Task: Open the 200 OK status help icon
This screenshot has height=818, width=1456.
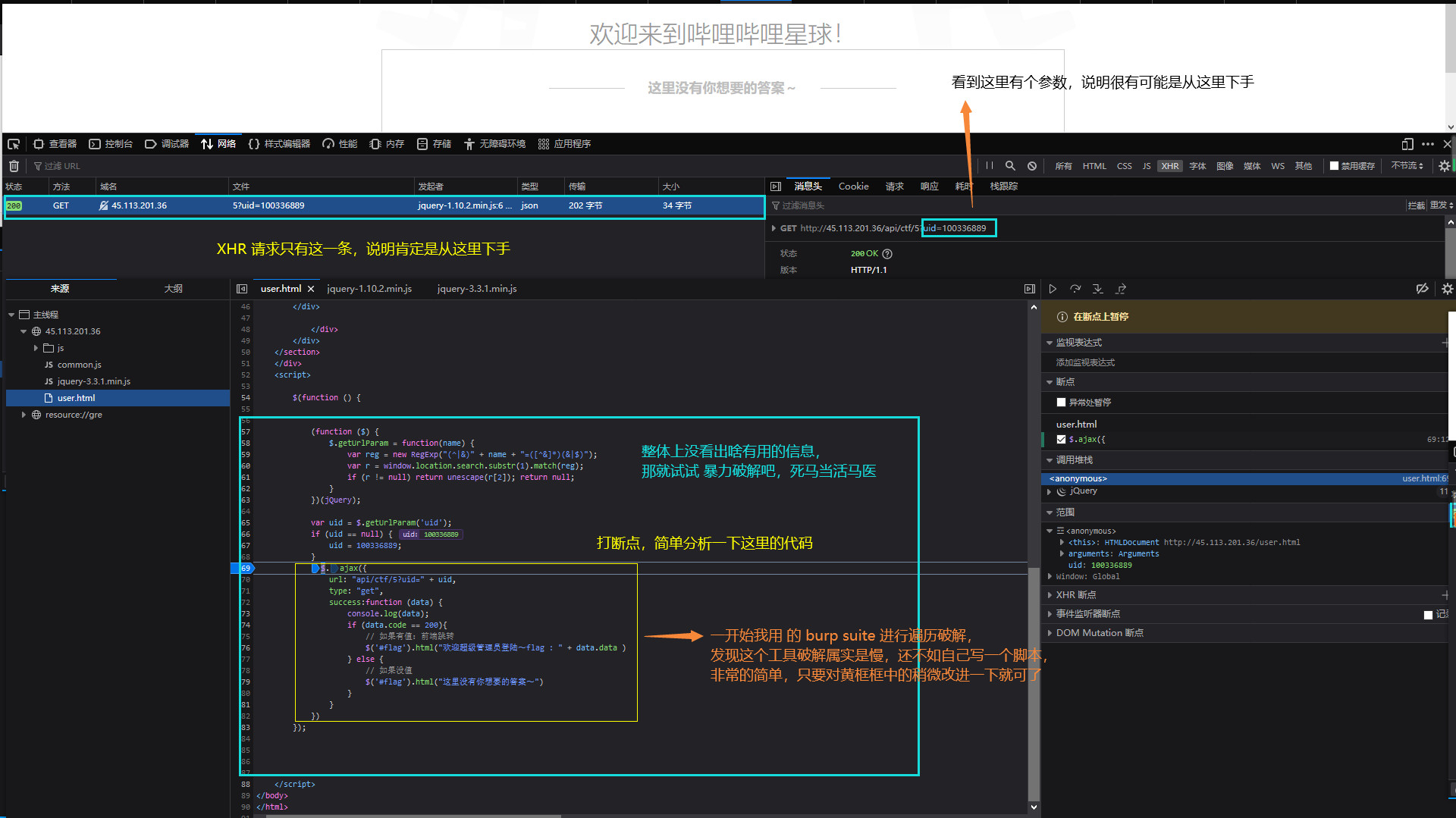Action: (x=887, y=254)
